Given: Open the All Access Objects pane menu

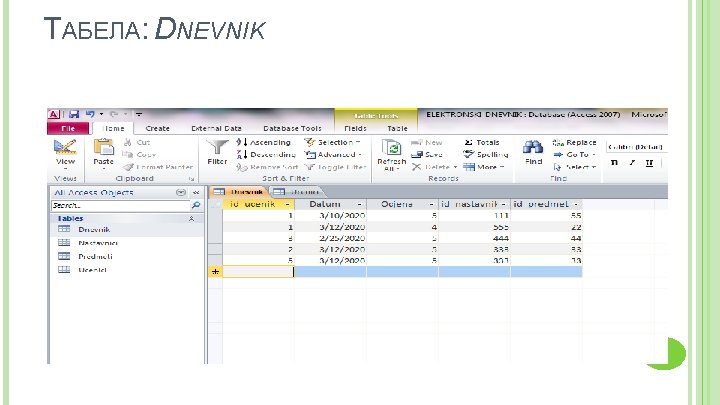Looking at the screenshot, I should 181,192.
